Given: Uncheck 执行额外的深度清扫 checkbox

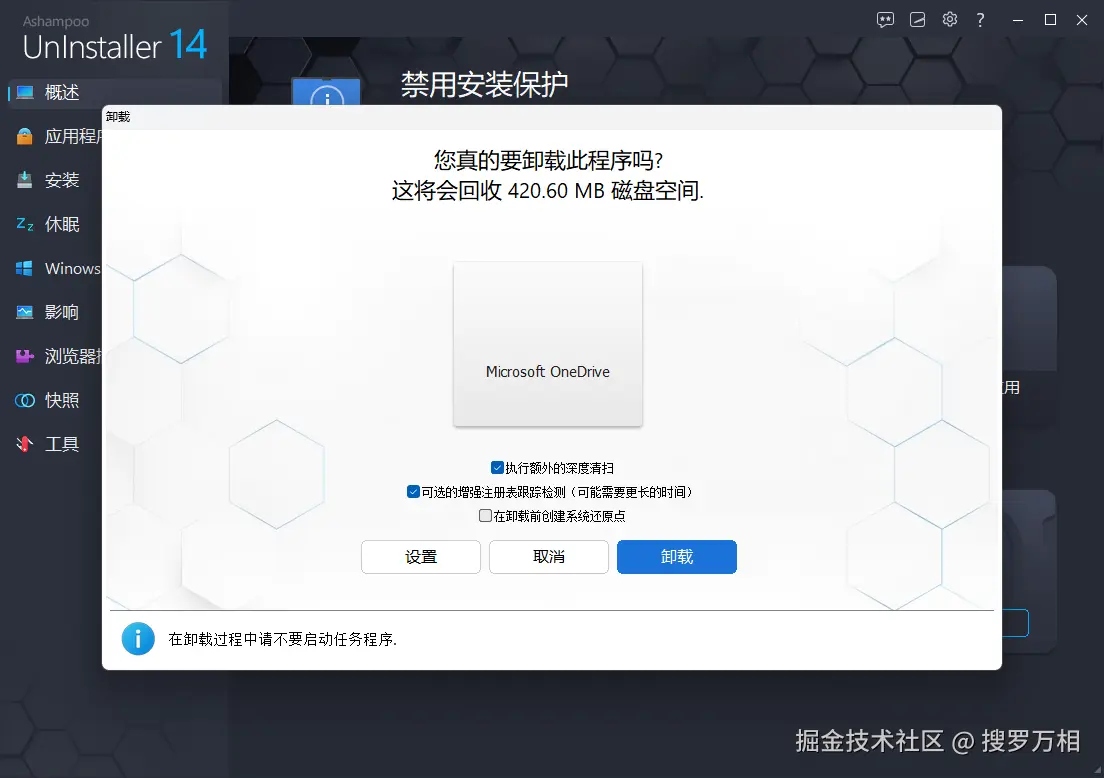Looking at the screenshot, I should click(x=497, y=468).
